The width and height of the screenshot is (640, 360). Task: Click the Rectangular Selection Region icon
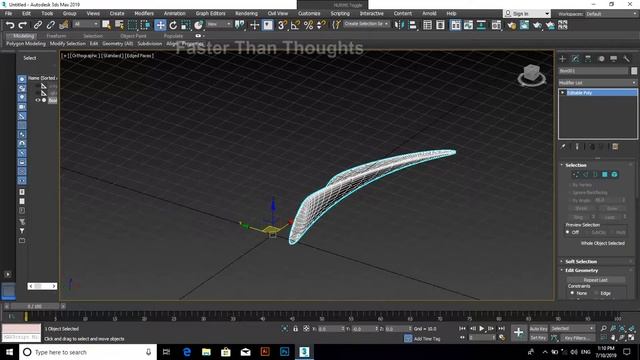[x=132, y=25]
